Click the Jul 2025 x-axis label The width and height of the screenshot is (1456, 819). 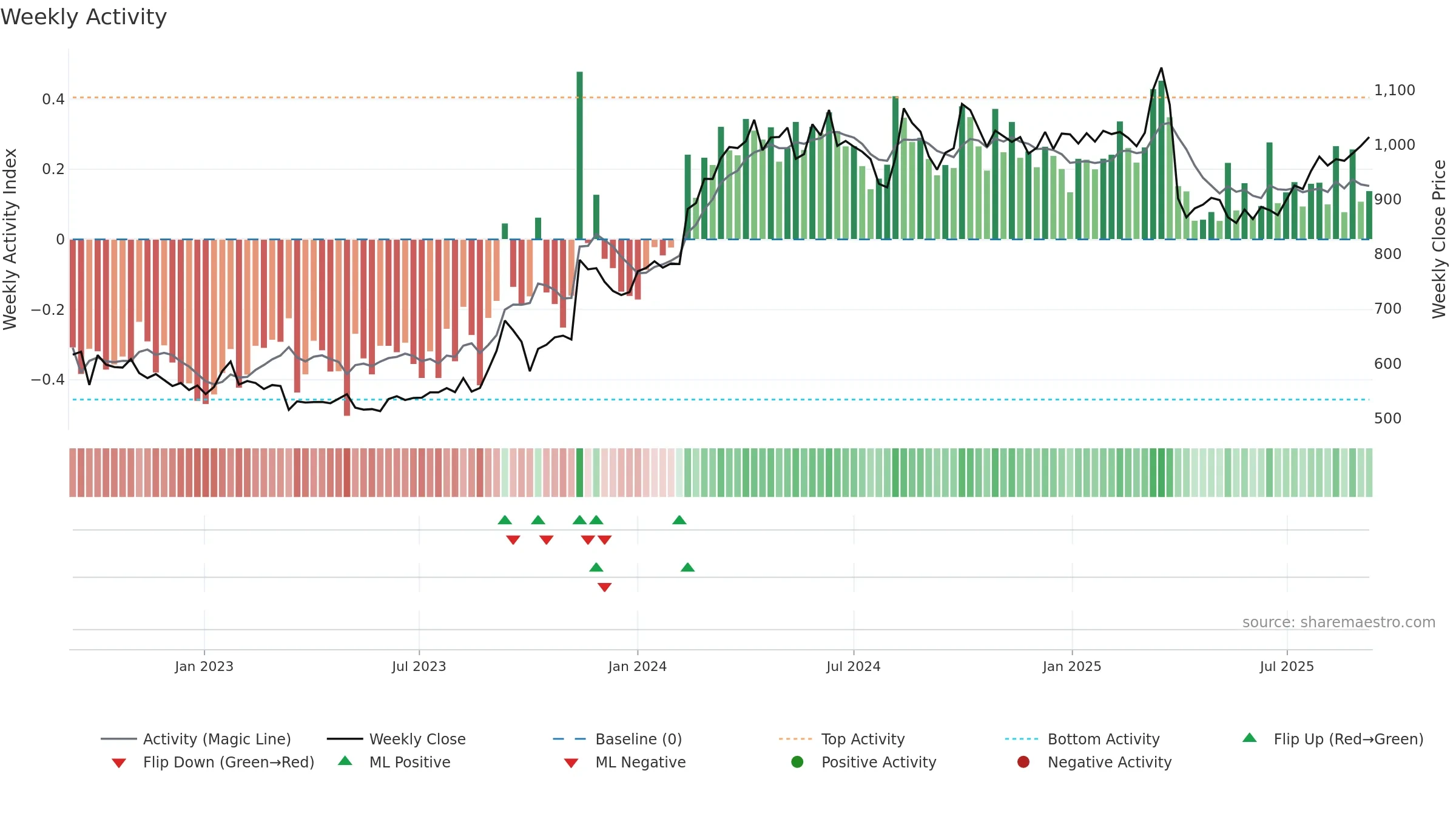[x=1287, y=666]
